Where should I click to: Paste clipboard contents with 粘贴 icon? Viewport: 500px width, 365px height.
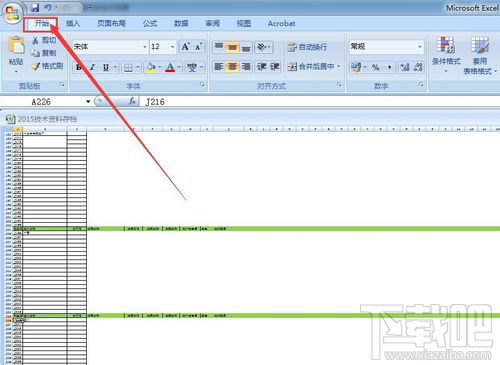(16, 45)
